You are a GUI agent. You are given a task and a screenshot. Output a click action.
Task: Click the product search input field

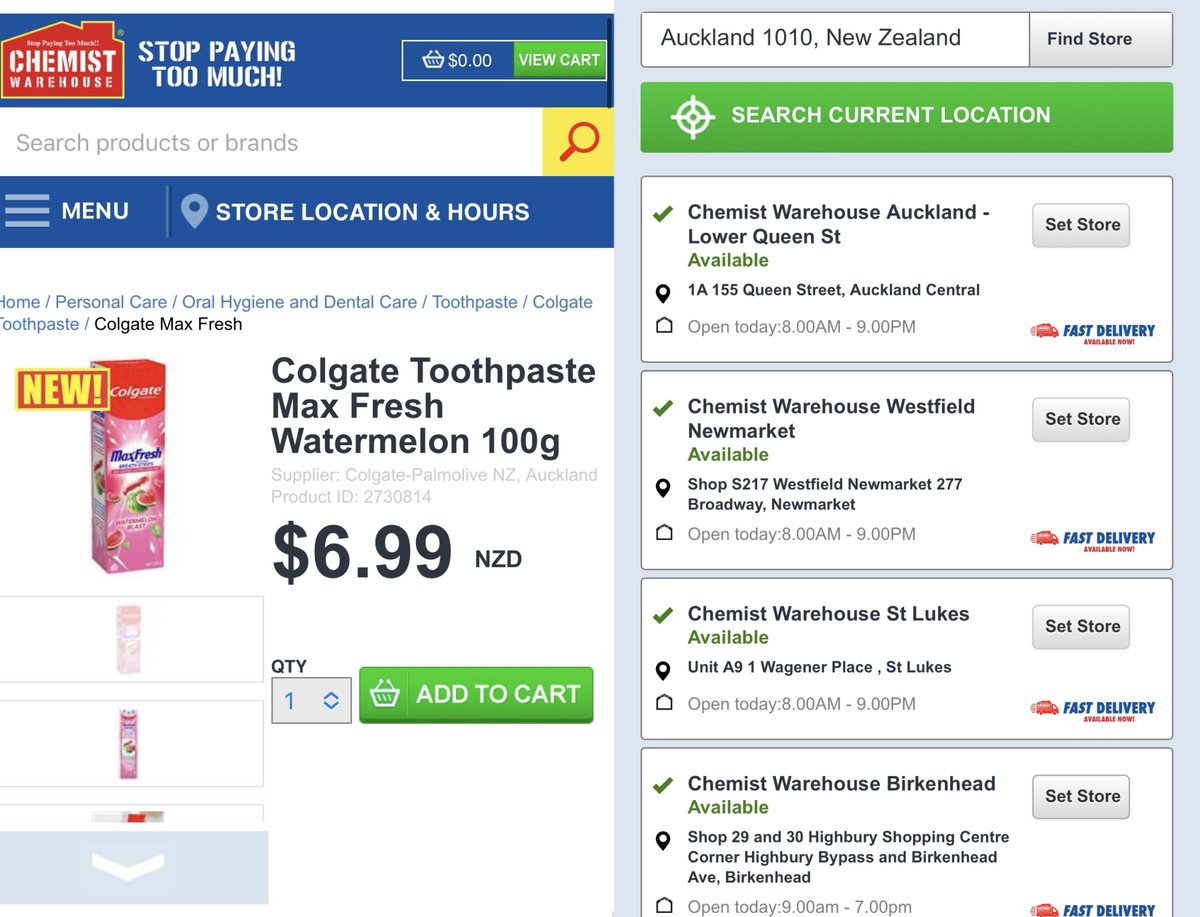pyautogui.click(x=270, y=143)
